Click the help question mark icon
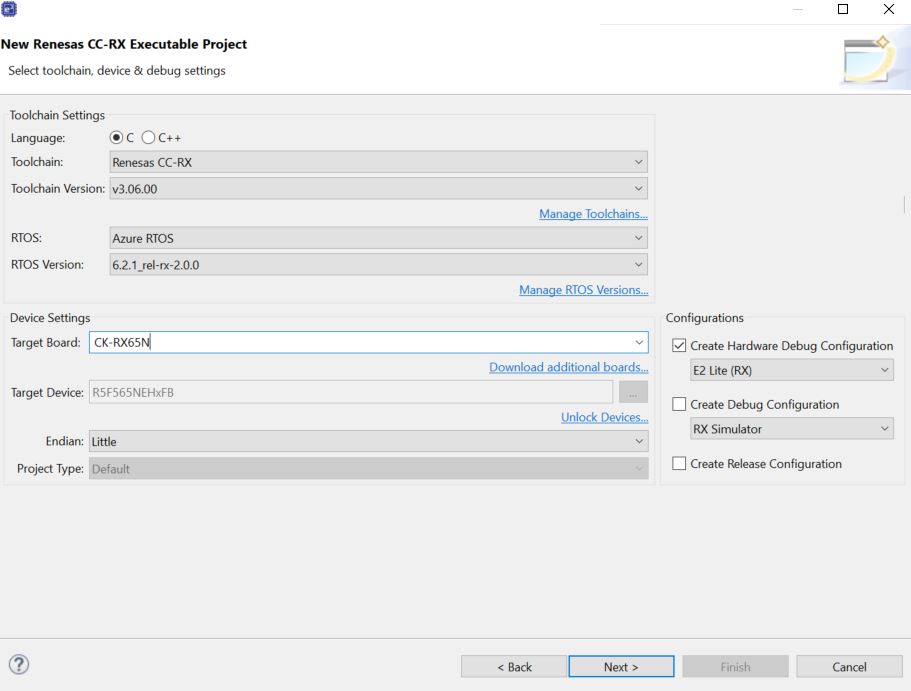 click(19, 664)
